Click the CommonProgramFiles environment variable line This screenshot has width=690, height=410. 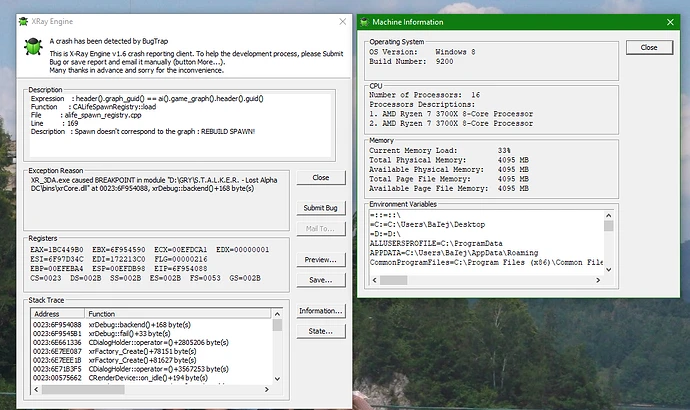(x=486, y=263)
